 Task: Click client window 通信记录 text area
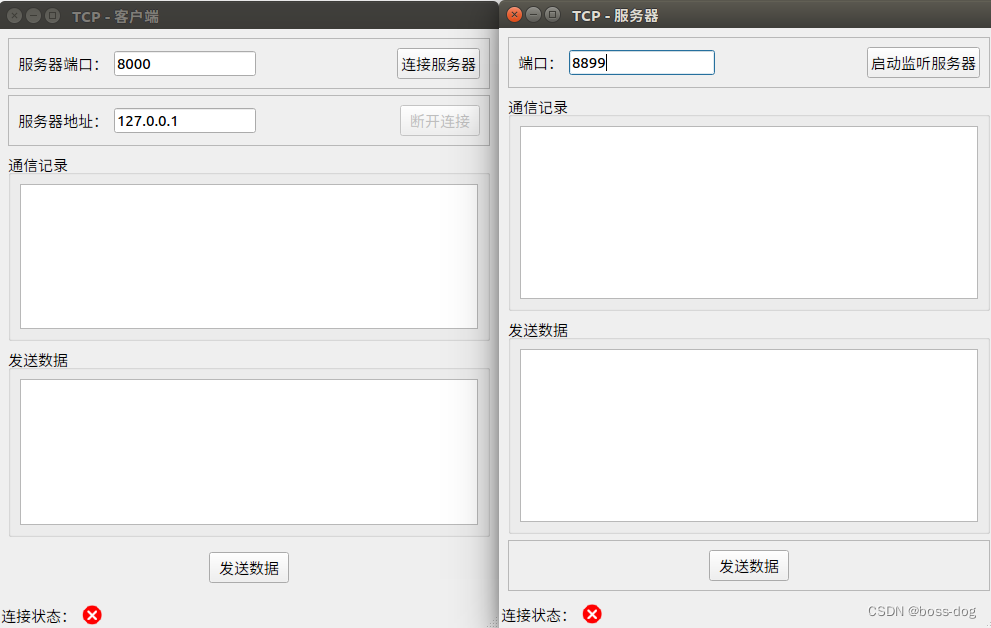(x=248, y=257)
